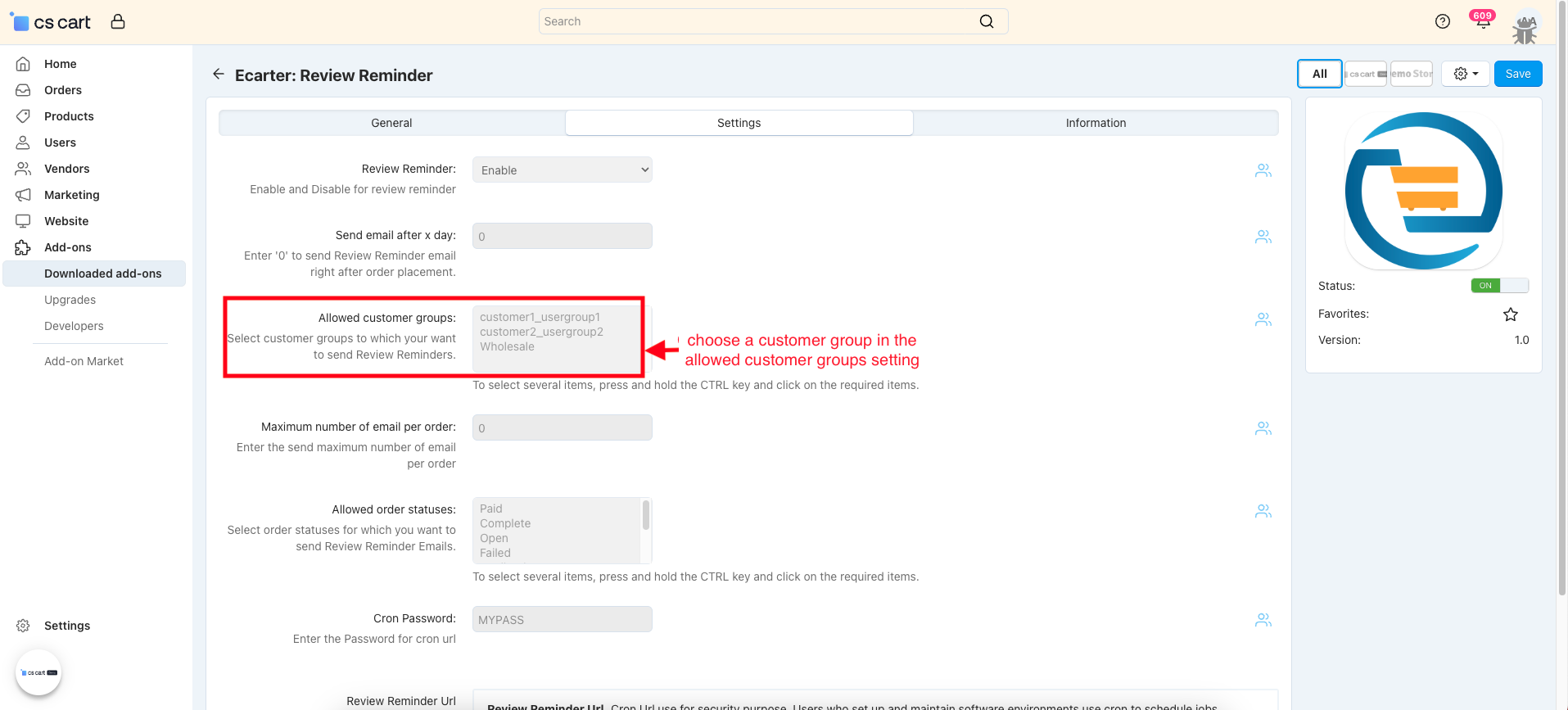Open the notifications bell icon

pos(1483,22)
